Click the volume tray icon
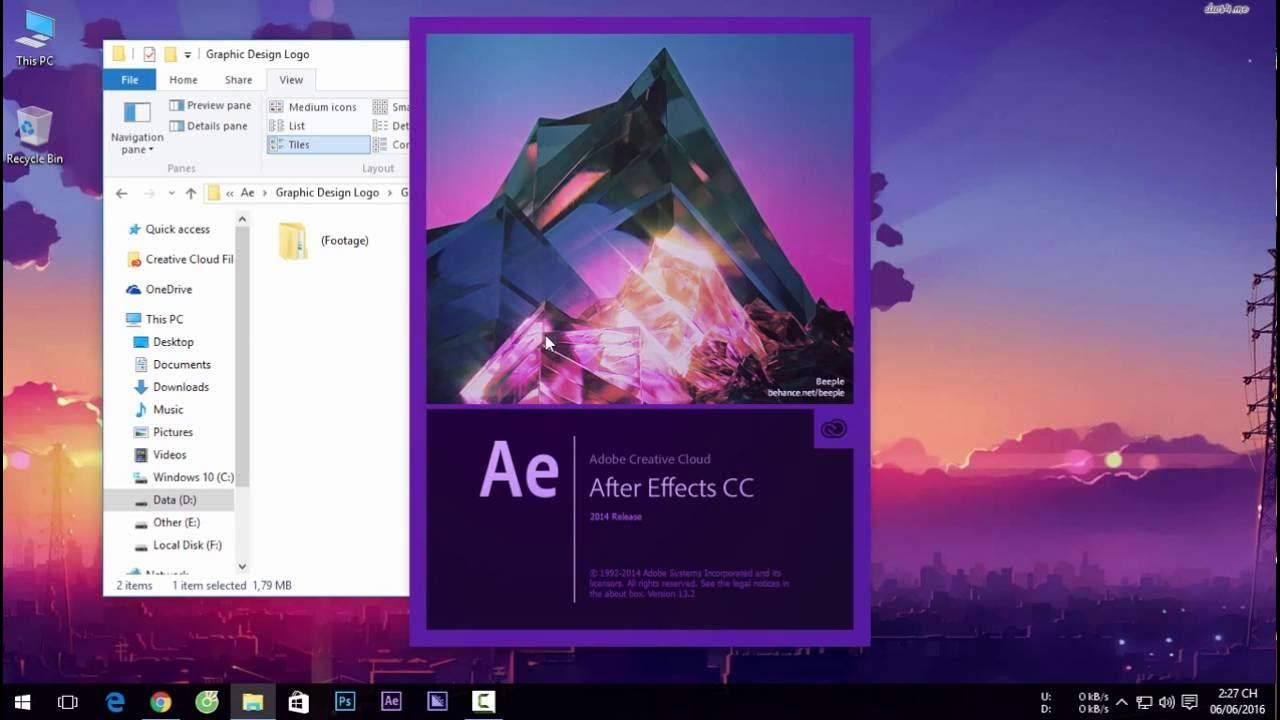 (1167, 702)
